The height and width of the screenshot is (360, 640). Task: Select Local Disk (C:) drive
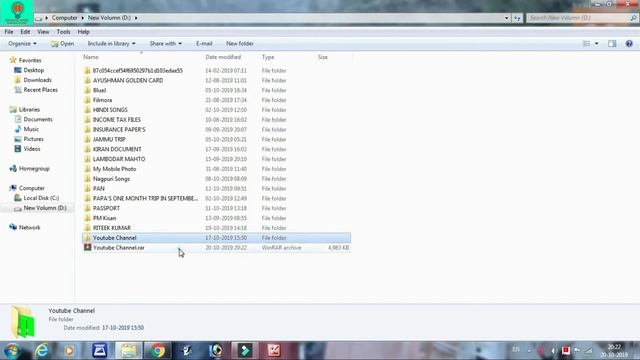41,198
